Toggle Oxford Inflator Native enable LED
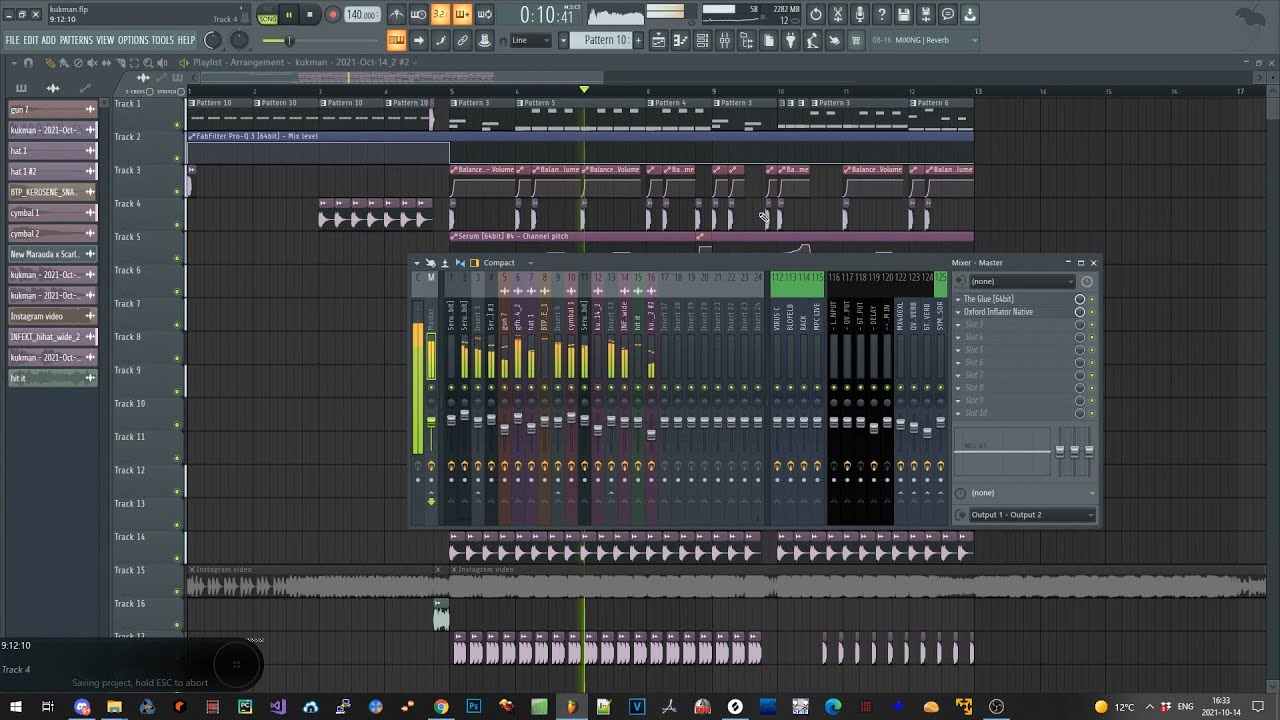The width and height of the screenshot is (1280, 720). pyautogui.click(x=1092, y=312)
